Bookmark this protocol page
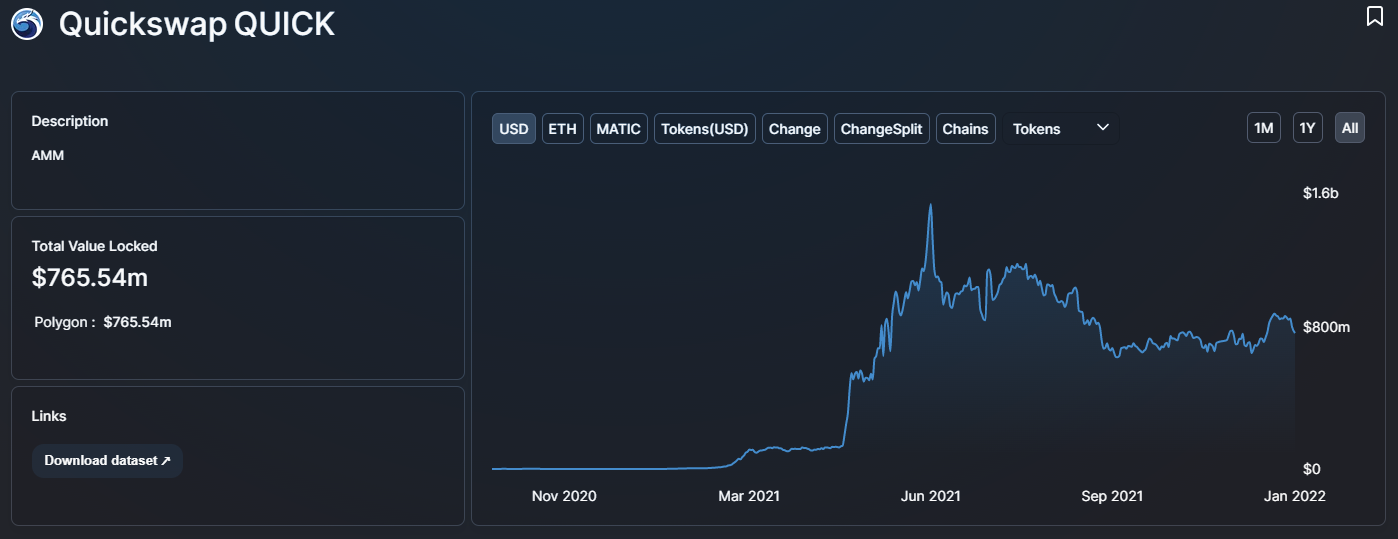 1374,16
